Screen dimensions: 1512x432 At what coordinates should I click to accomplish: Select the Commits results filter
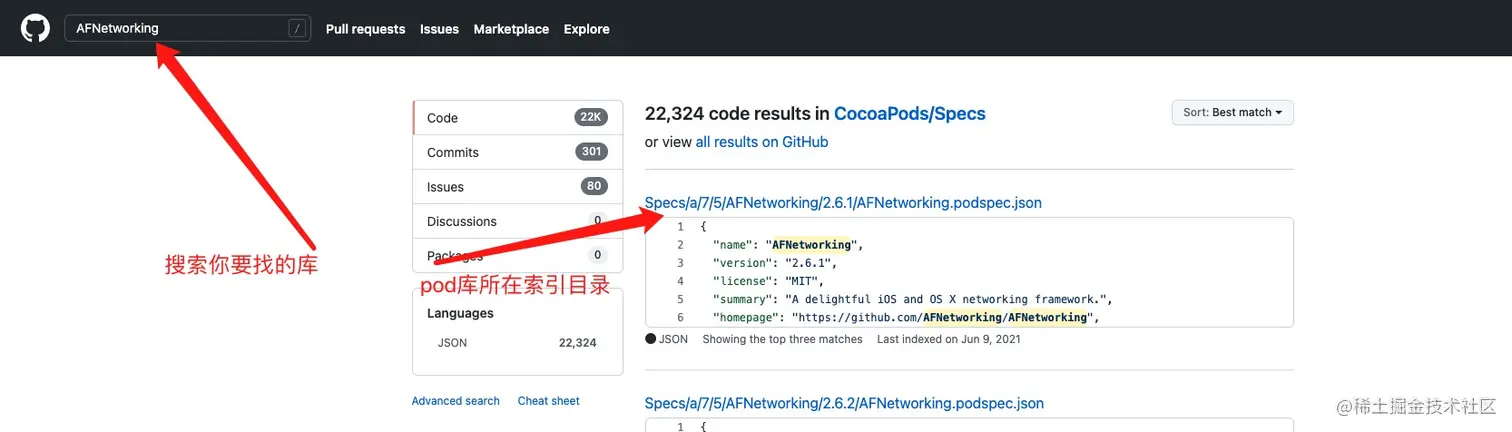(517, 152)
